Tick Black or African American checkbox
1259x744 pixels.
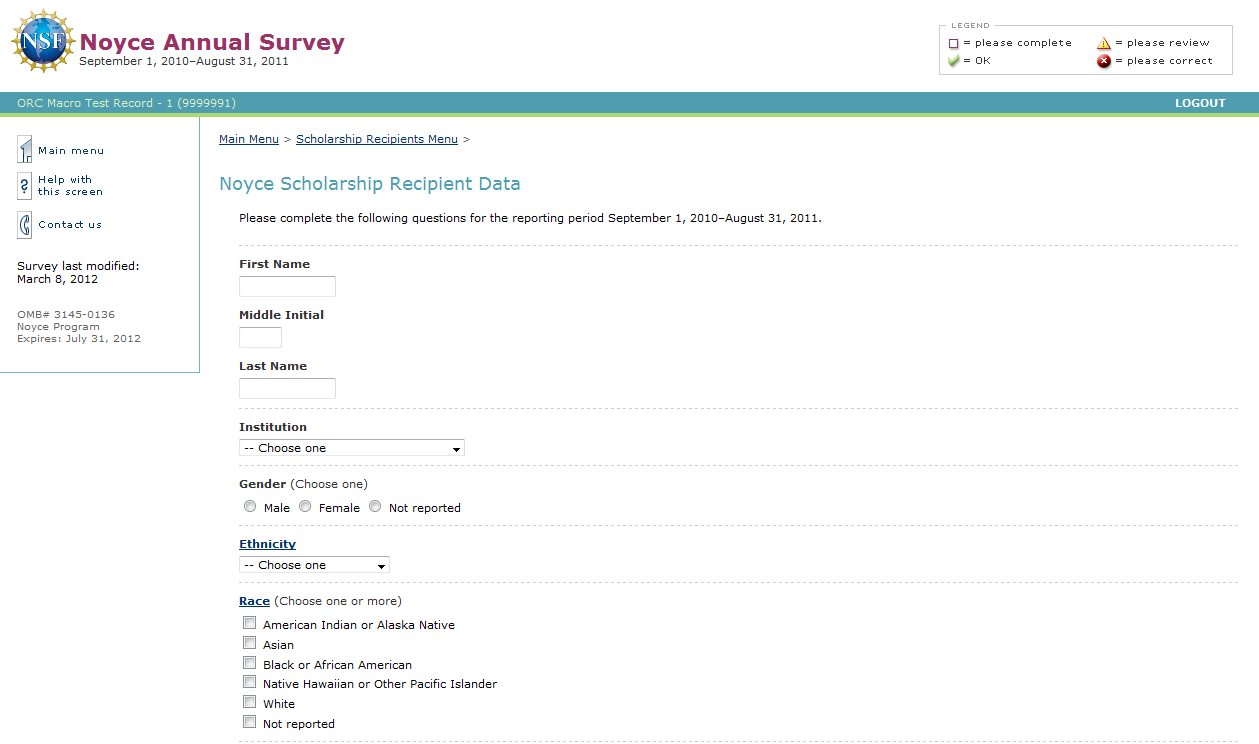250,664
